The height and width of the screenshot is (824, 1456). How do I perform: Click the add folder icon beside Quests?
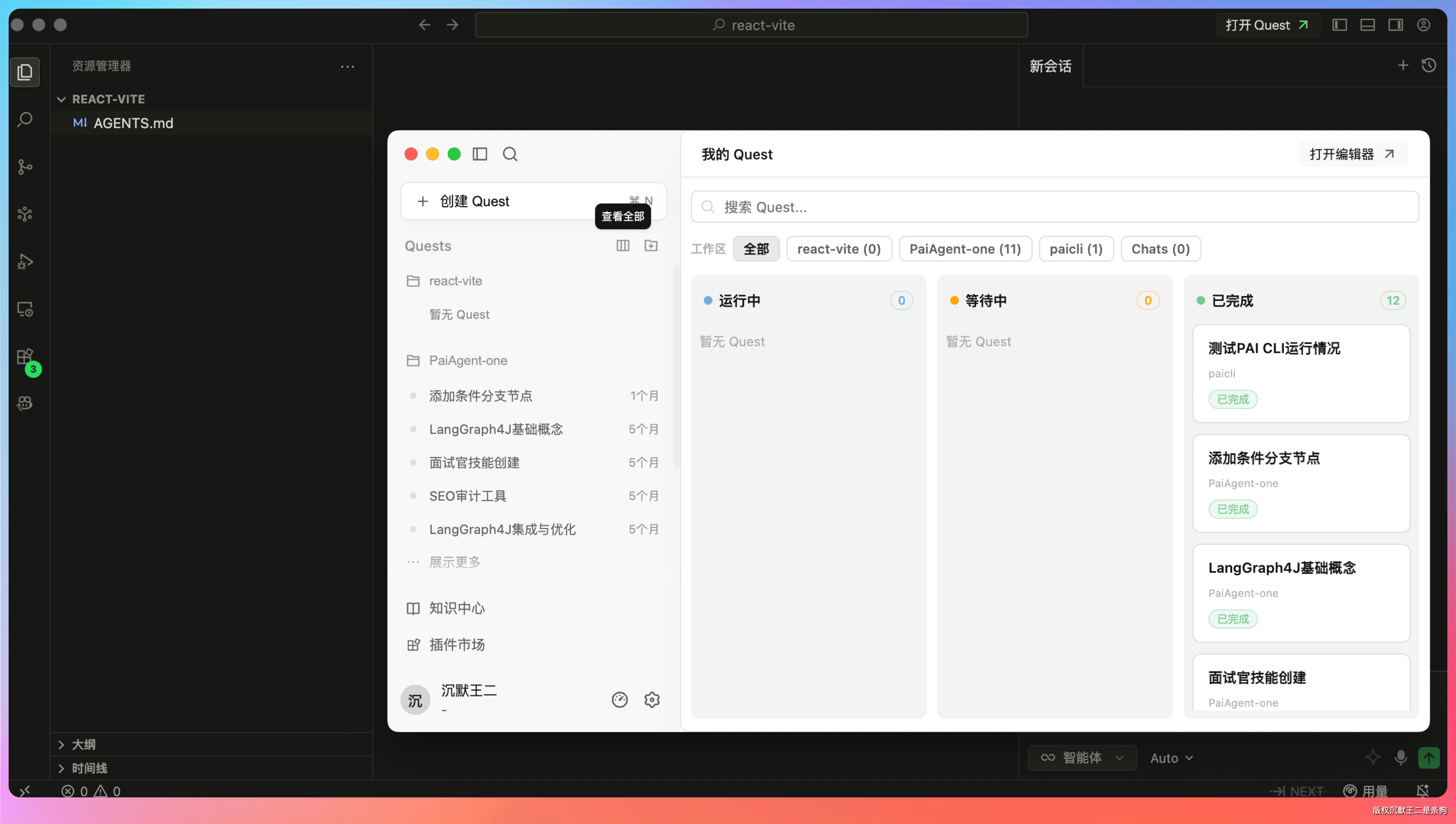tap(651, 246)
